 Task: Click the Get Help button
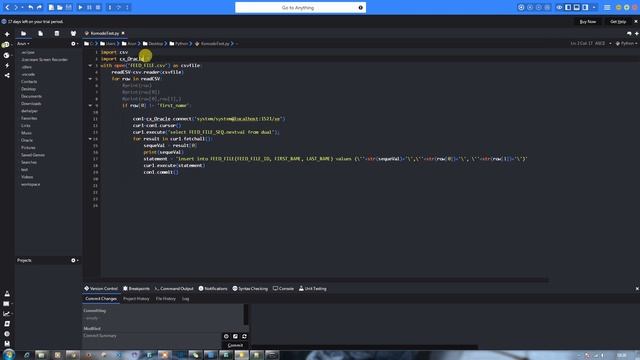618,22
